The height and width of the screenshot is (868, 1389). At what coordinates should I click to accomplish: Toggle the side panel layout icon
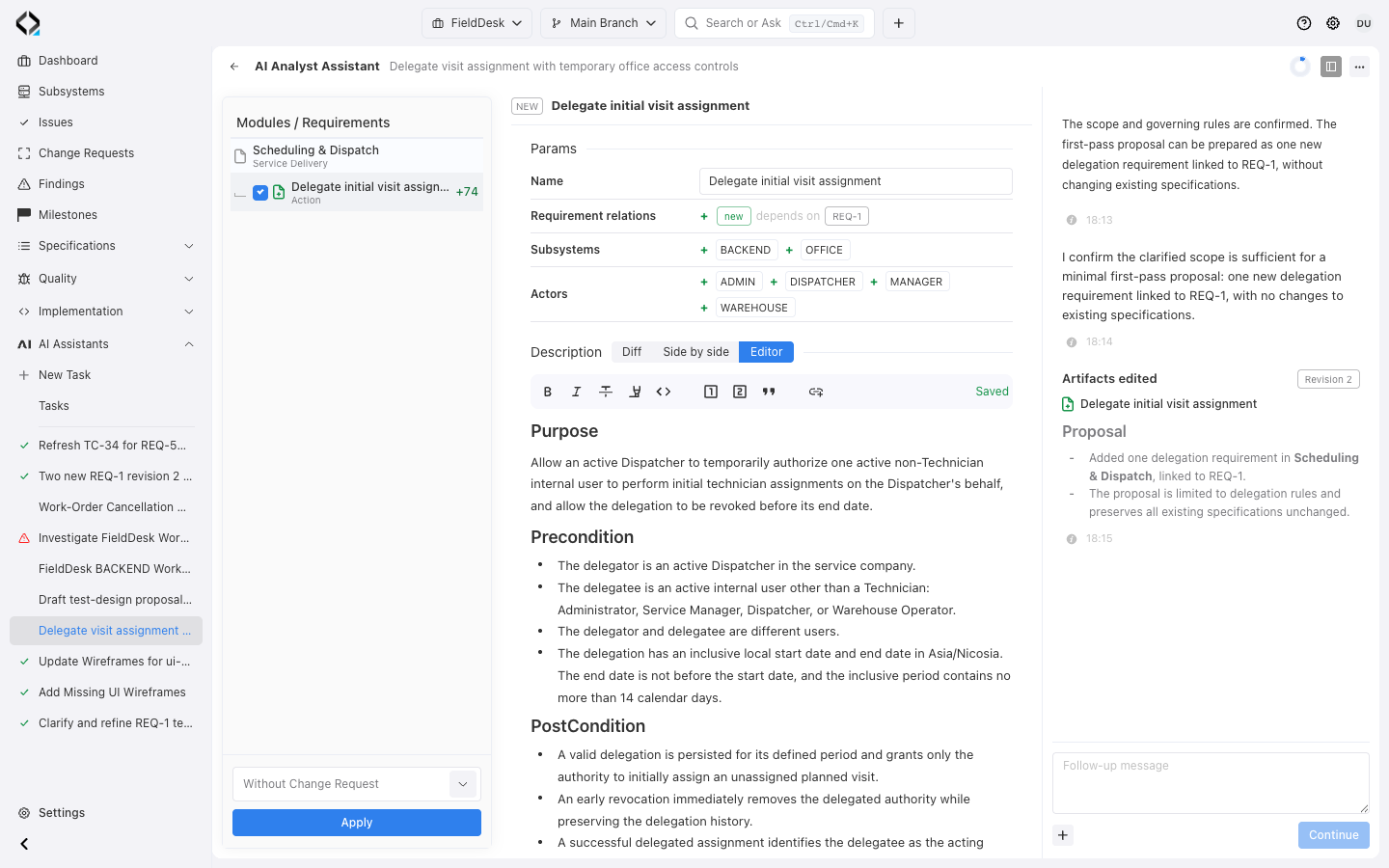pos(1331,67)
